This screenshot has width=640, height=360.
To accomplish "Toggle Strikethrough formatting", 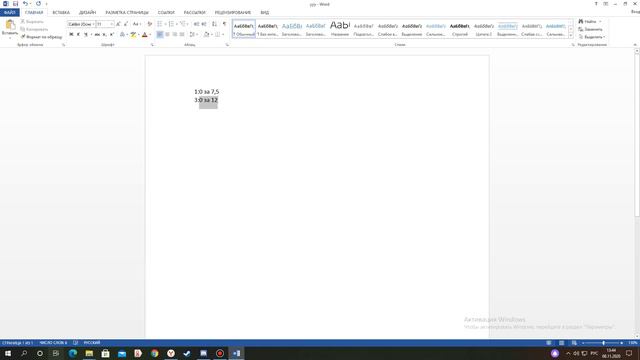I will (97, 35).
